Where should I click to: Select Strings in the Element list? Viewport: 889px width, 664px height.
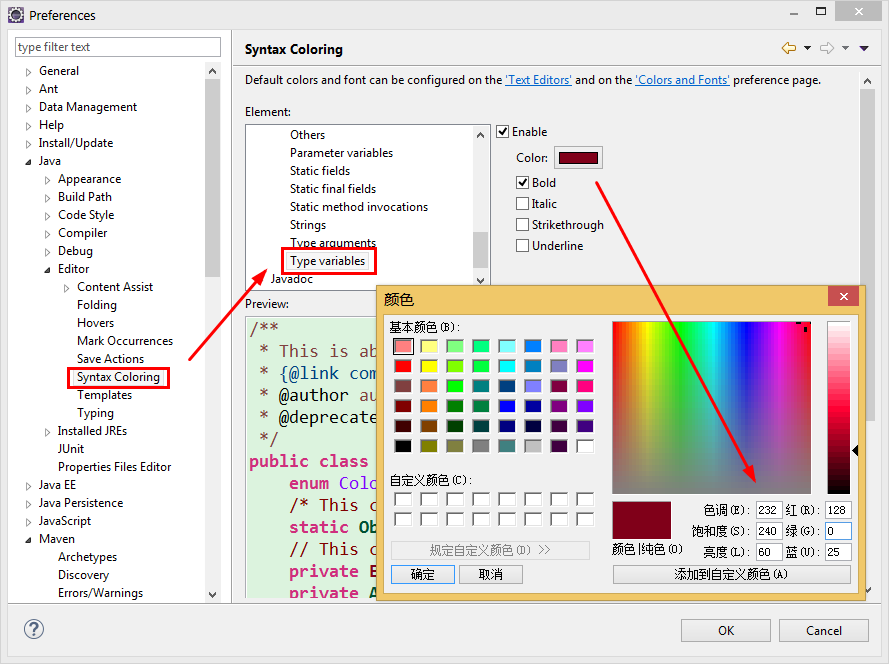308,225
